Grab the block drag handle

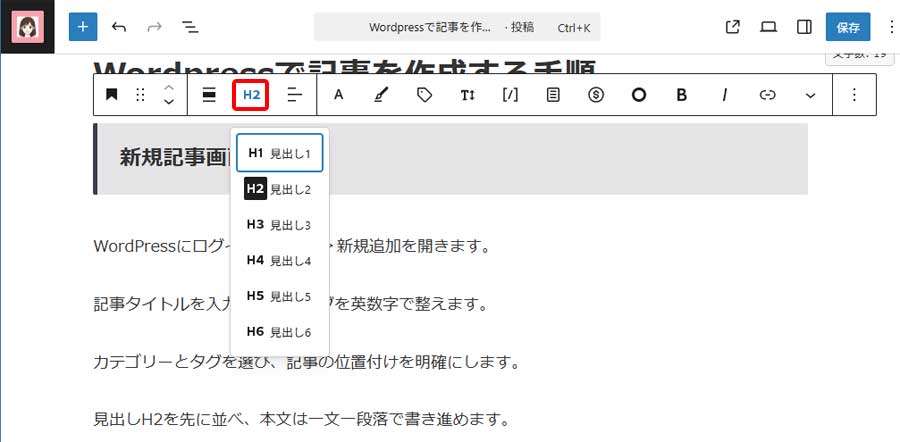140,95
